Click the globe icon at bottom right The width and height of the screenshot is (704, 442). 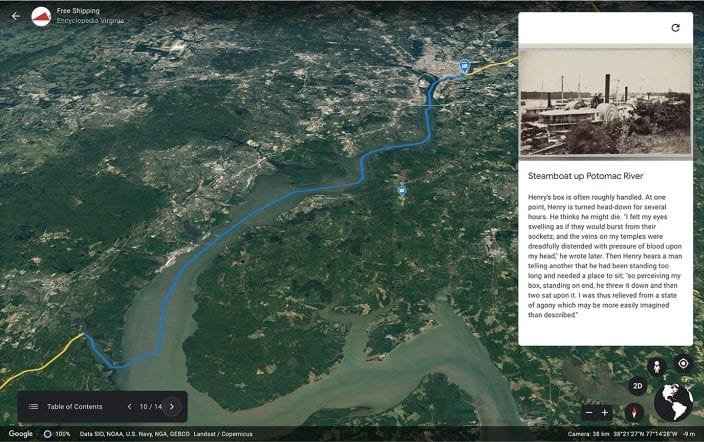[673, 403]
